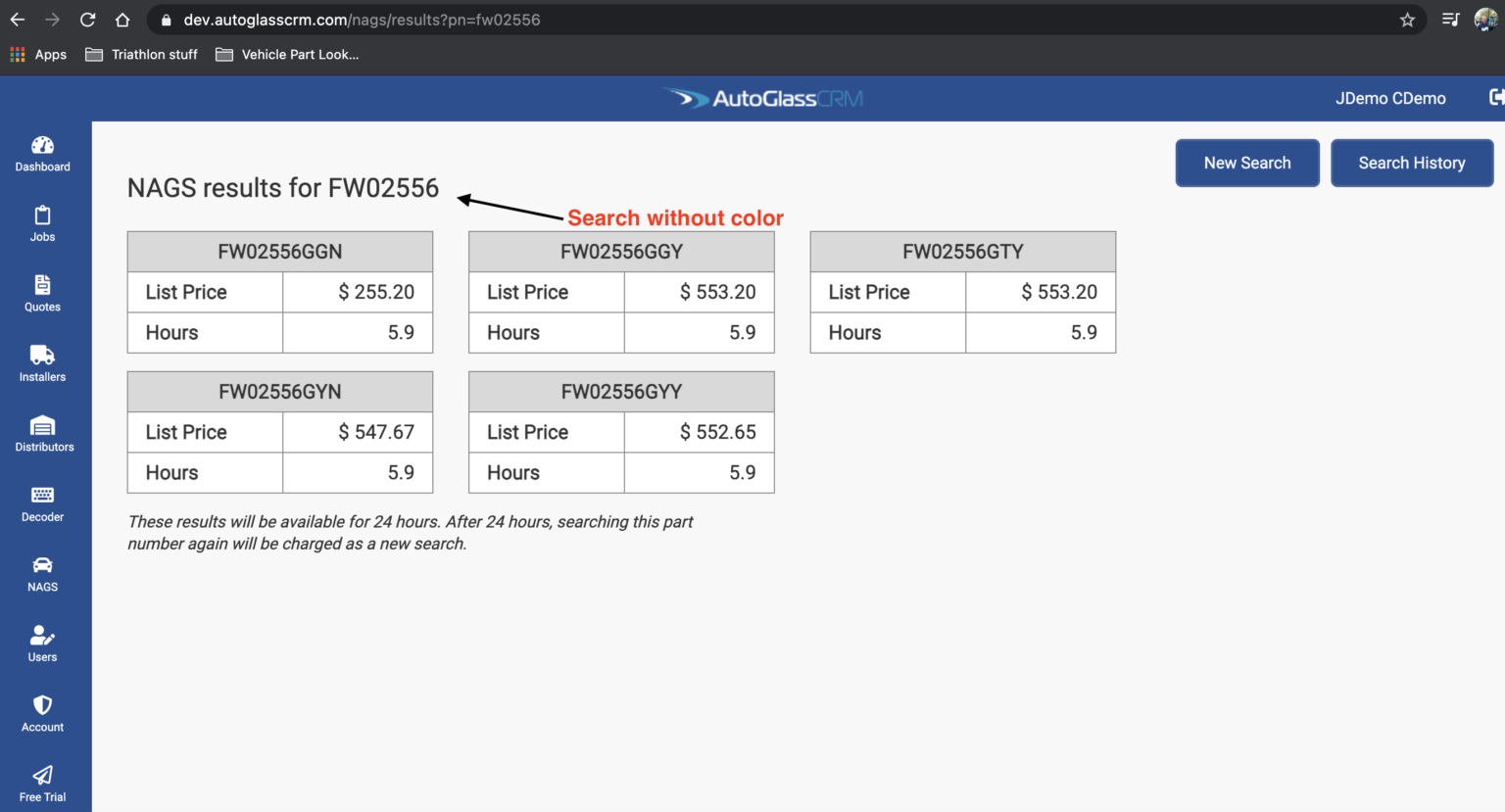
Task: Bookmark the page with the star icon
Action: tap(1408, 19)
